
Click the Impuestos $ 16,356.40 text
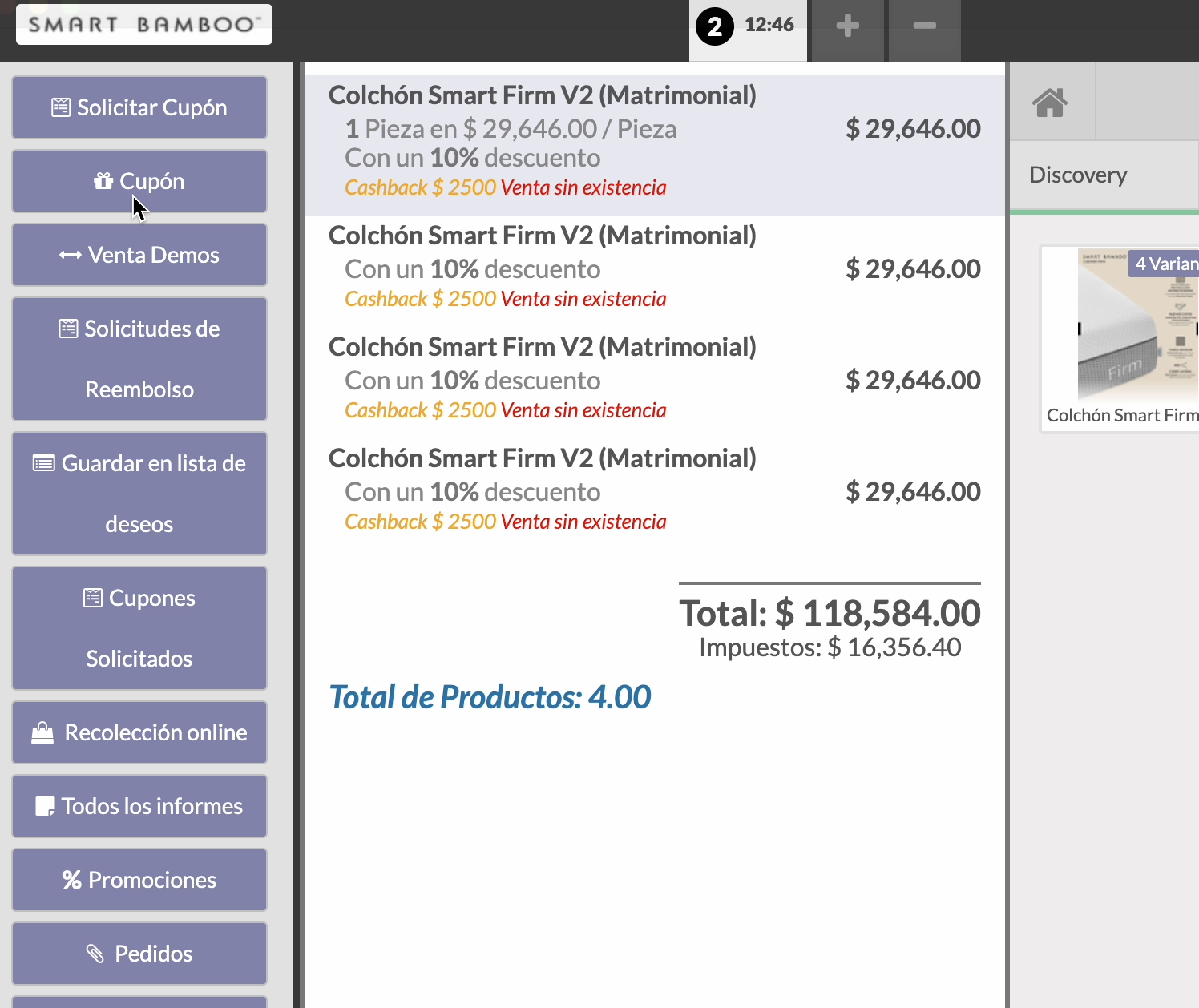830,647
